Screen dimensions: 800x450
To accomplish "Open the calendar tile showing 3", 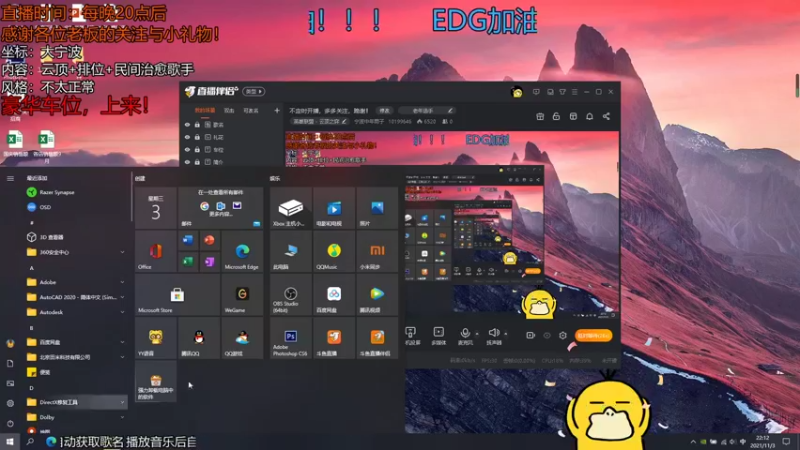I will (156, 208).
